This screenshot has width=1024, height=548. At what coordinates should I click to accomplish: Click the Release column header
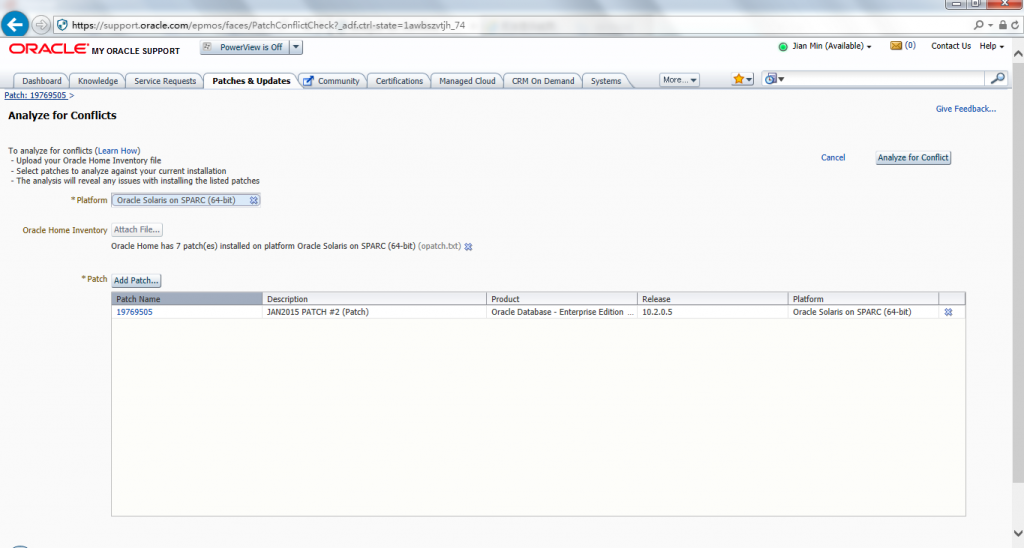coord(712,298)
